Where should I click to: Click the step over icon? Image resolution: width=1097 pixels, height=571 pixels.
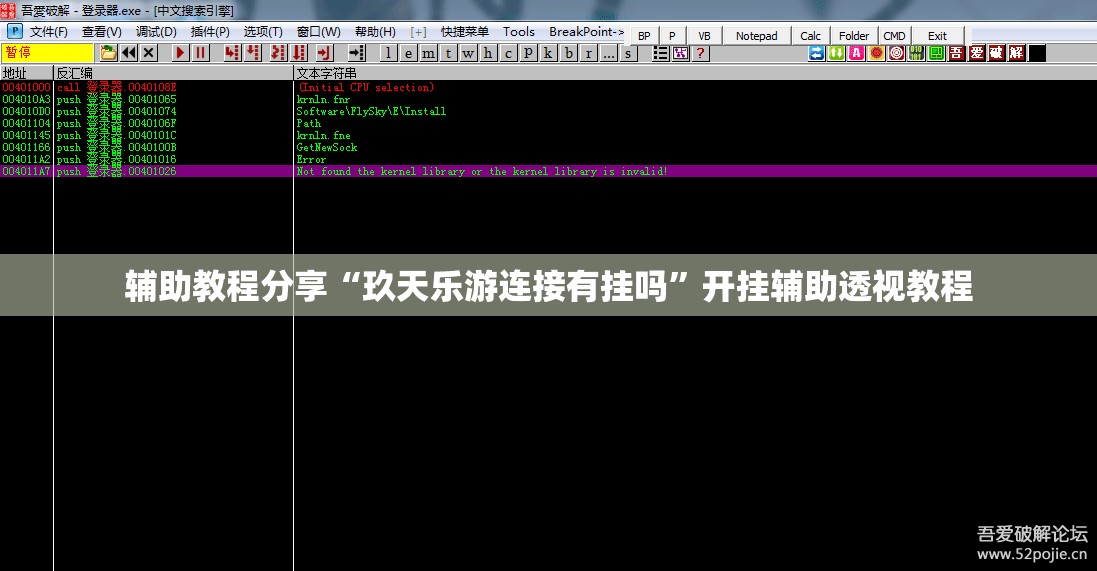click(x=253, y=53)
